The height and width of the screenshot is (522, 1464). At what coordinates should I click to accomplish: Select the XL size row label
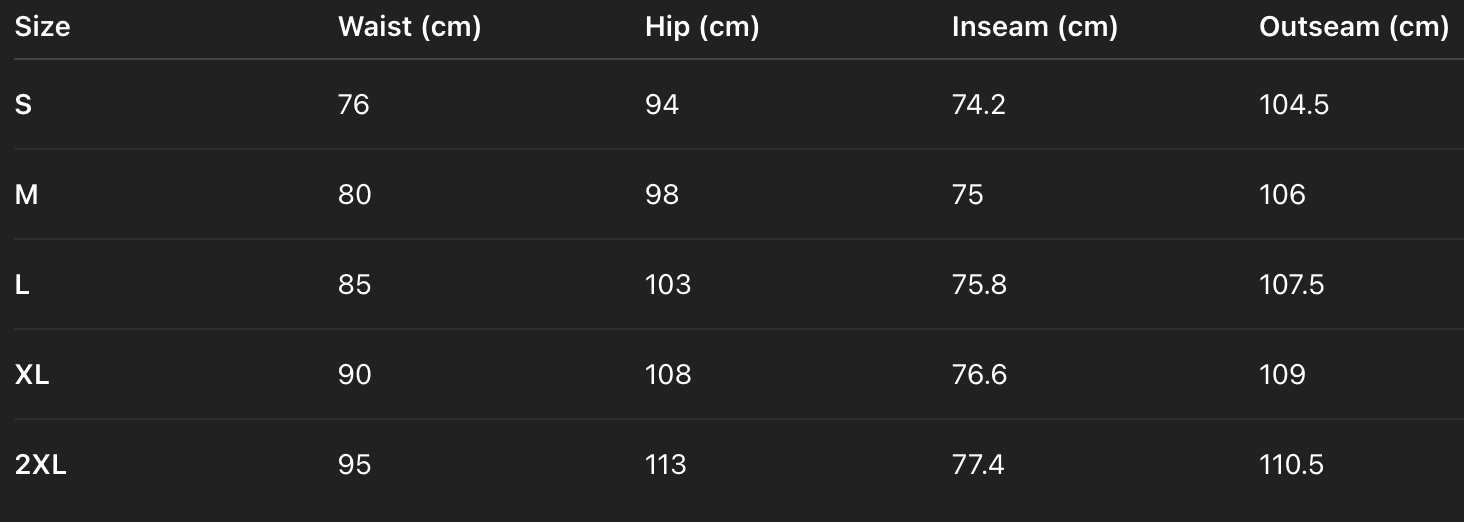(x=32, y=374)
